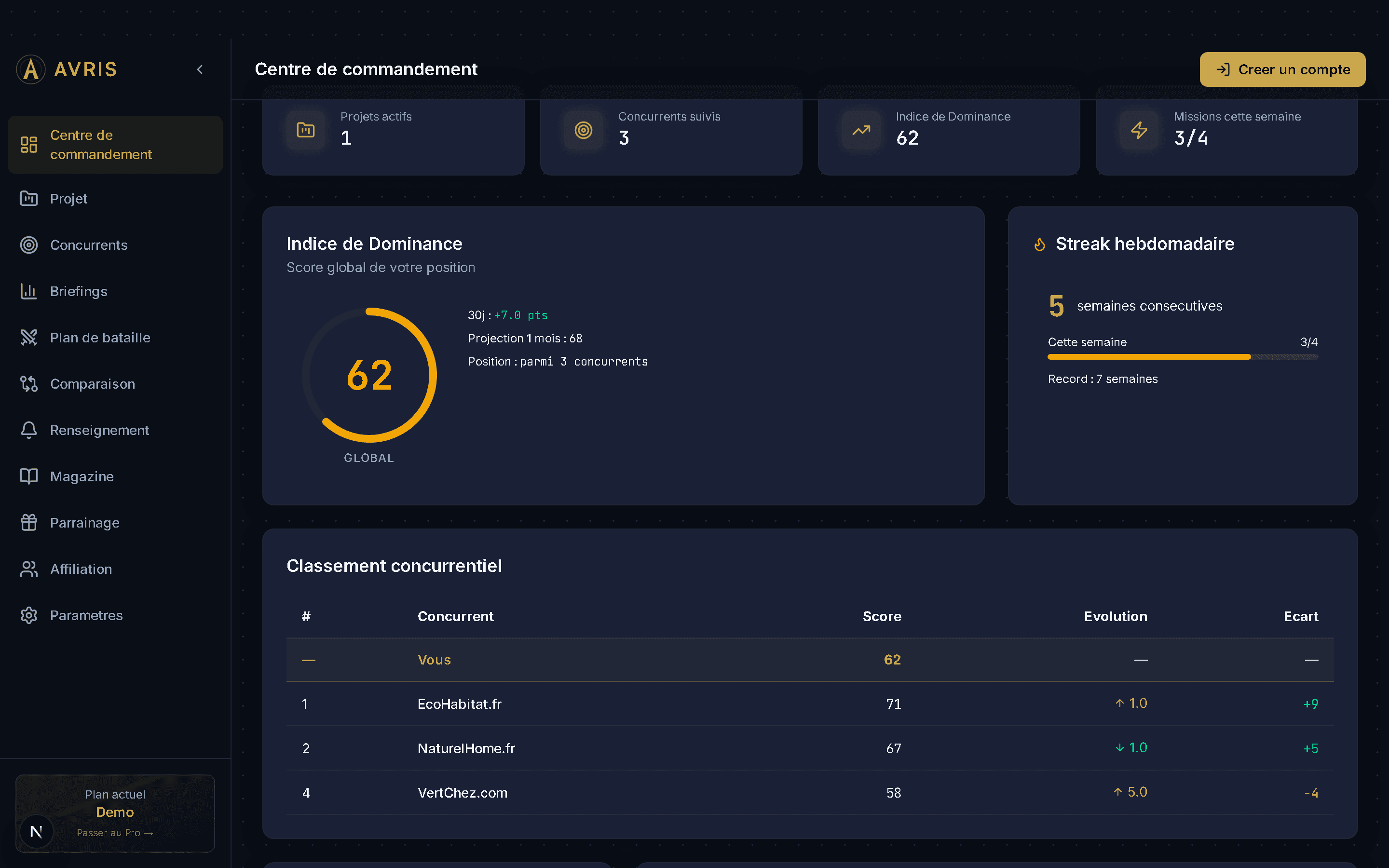
Task: Click the Plan de bataille swords icon
Action: (x=29, y=338)
